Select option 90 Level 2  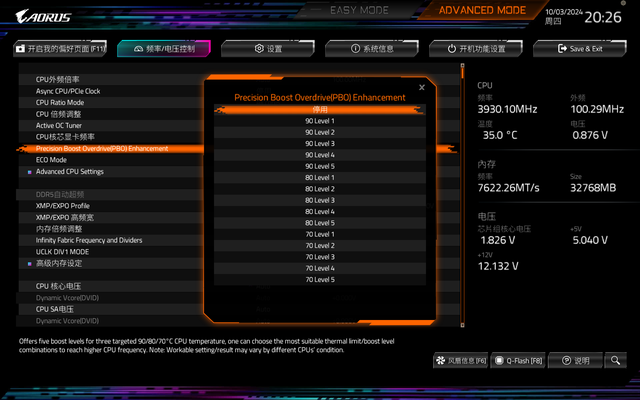pos(320,132)
